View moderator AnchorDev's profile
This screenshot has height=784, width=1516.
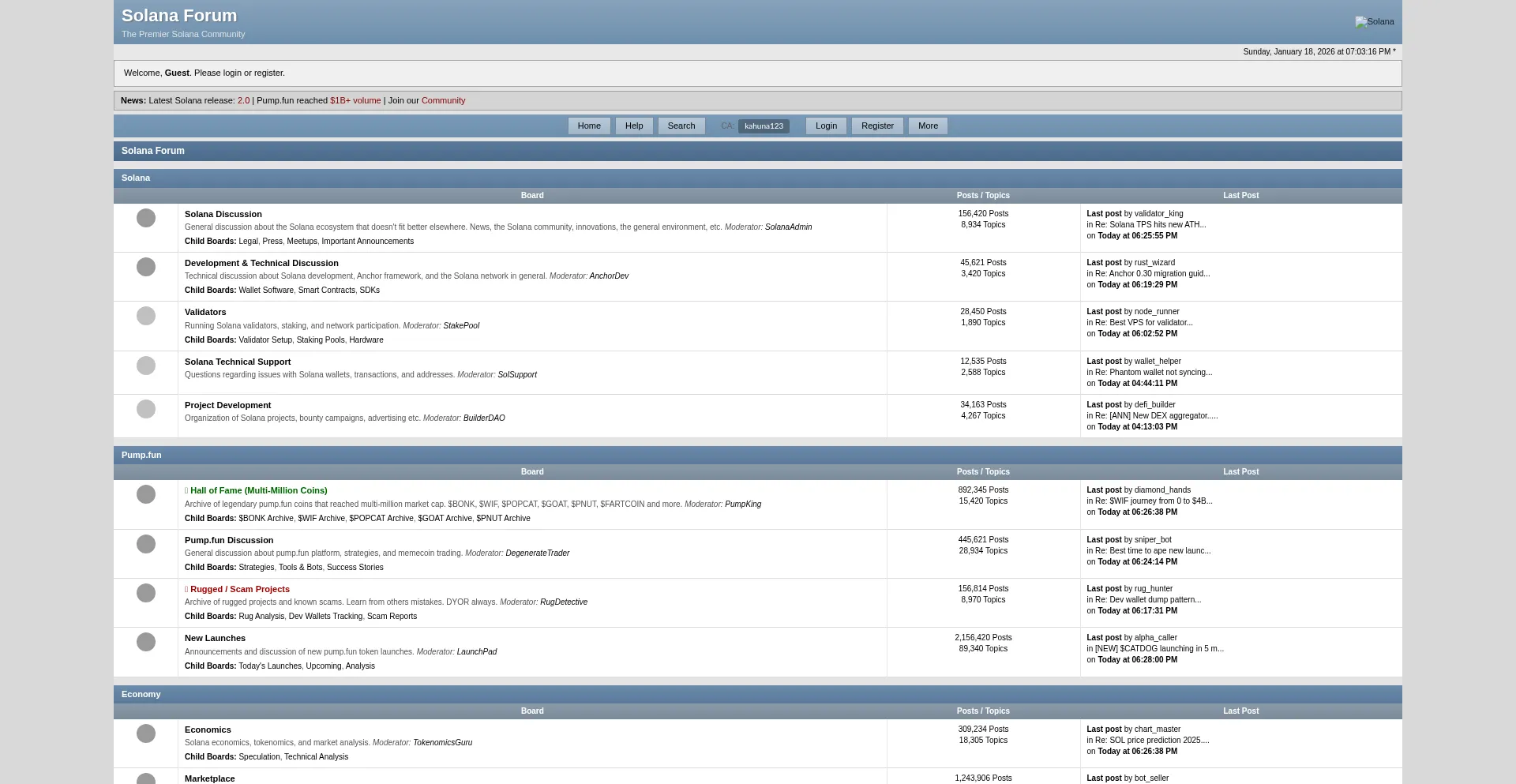click(x=609, y=276)
